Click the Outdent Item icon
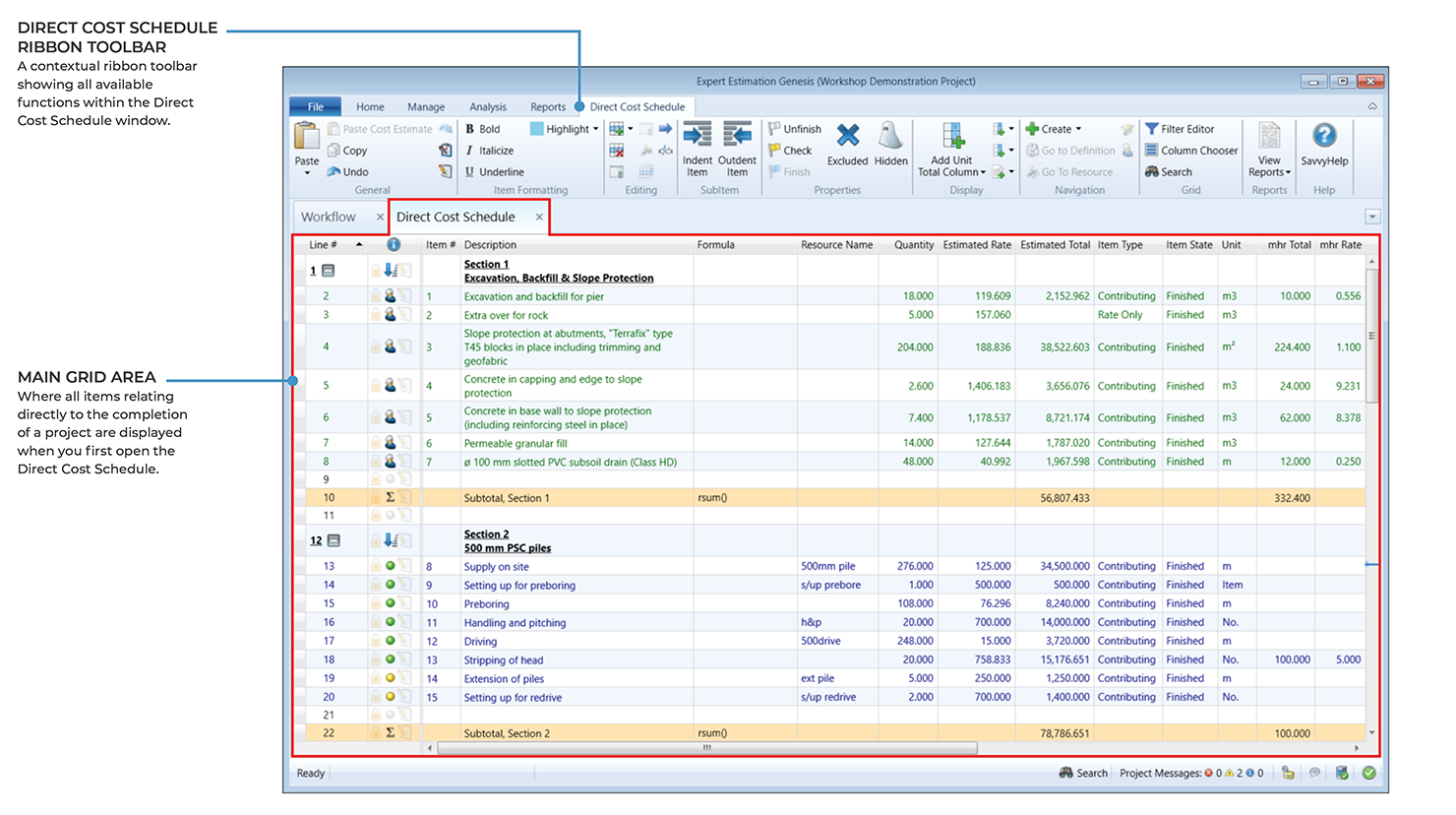The image size is (1456, 815). (x=737, y=137)
